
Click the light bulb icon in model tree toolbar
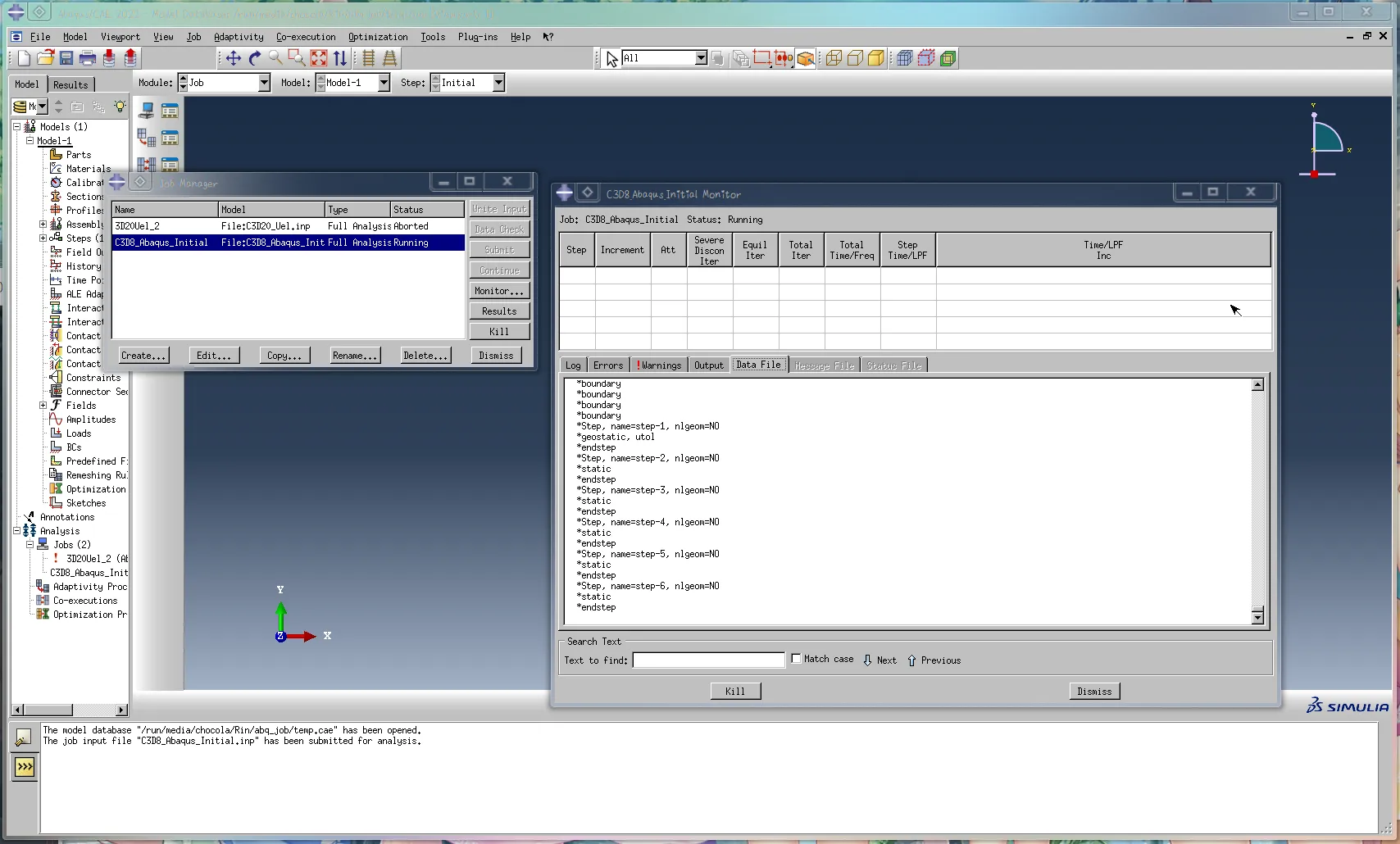pyautogui.click(x=120, y=107)
